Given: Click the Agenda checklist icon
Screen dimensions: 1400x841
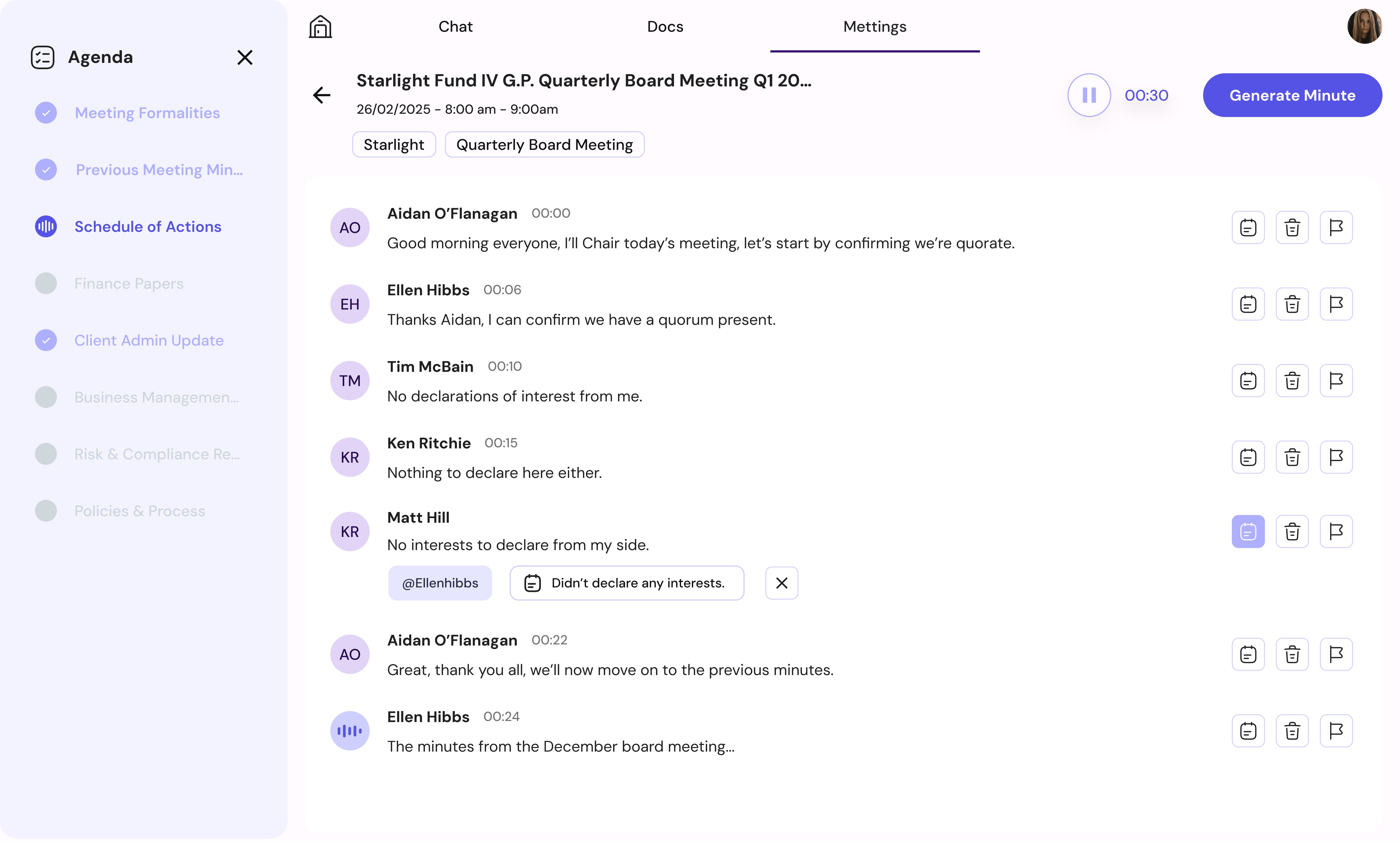Looking at the screenshot, I should [x=42, y=57].
